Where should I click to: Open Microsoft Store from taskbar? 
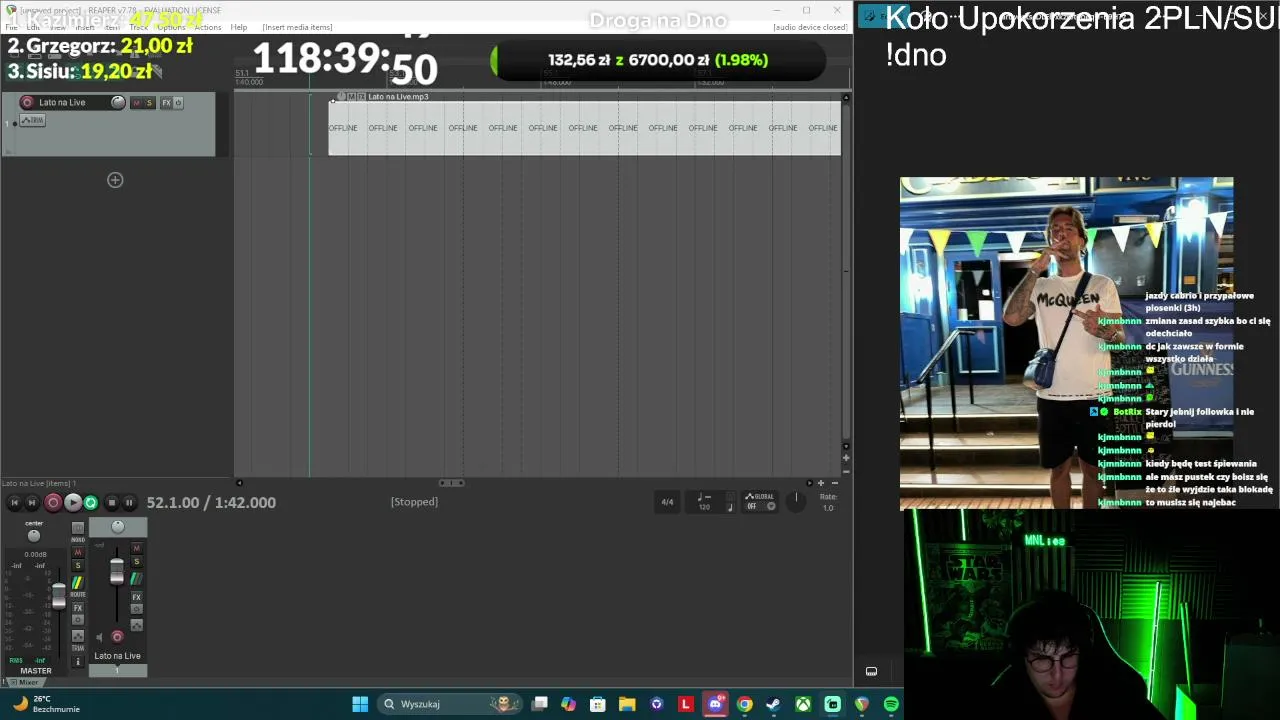[598, 704]
